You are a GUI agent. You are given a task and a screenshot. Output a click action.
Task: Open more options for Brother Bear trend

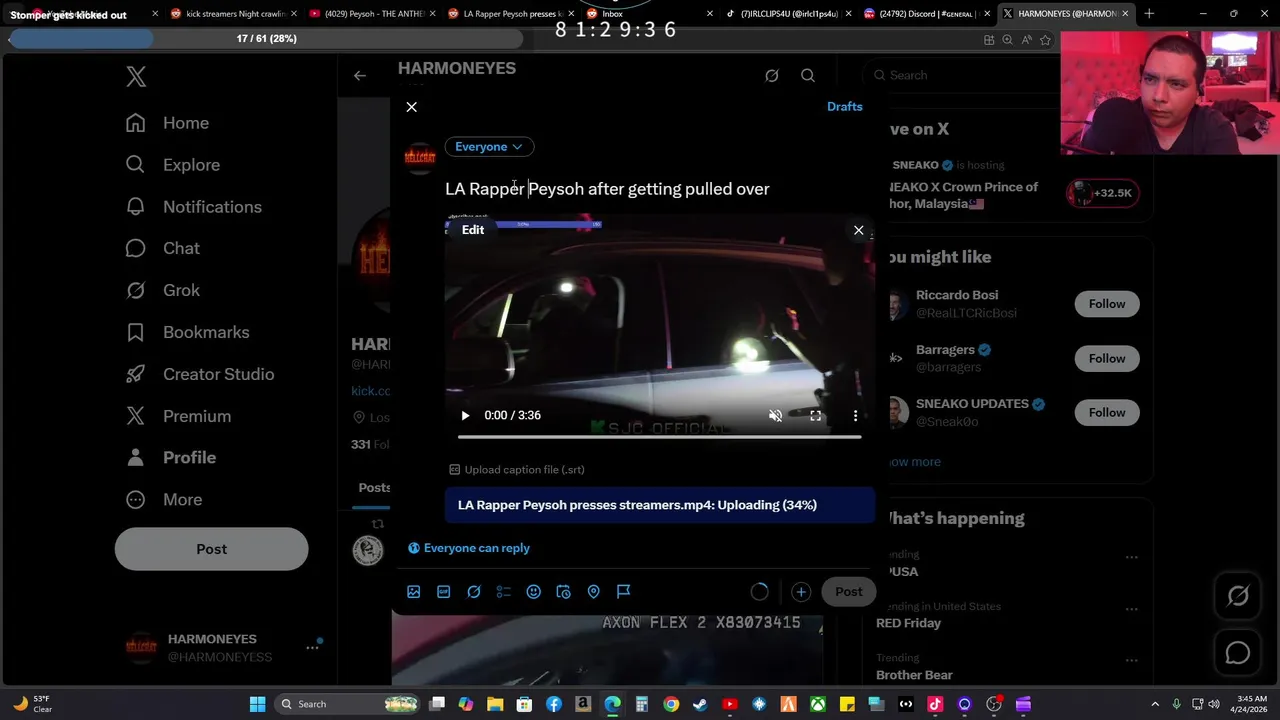coord(1131,661)
